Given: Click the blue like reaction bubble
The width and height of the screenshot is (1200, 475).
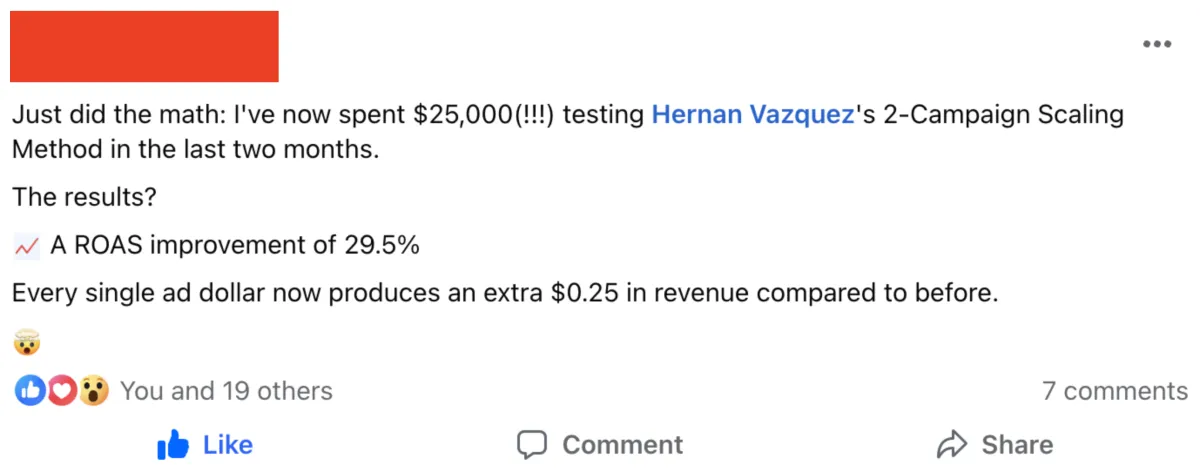Looking at the screenshot, I should click(x=27, y=390).
